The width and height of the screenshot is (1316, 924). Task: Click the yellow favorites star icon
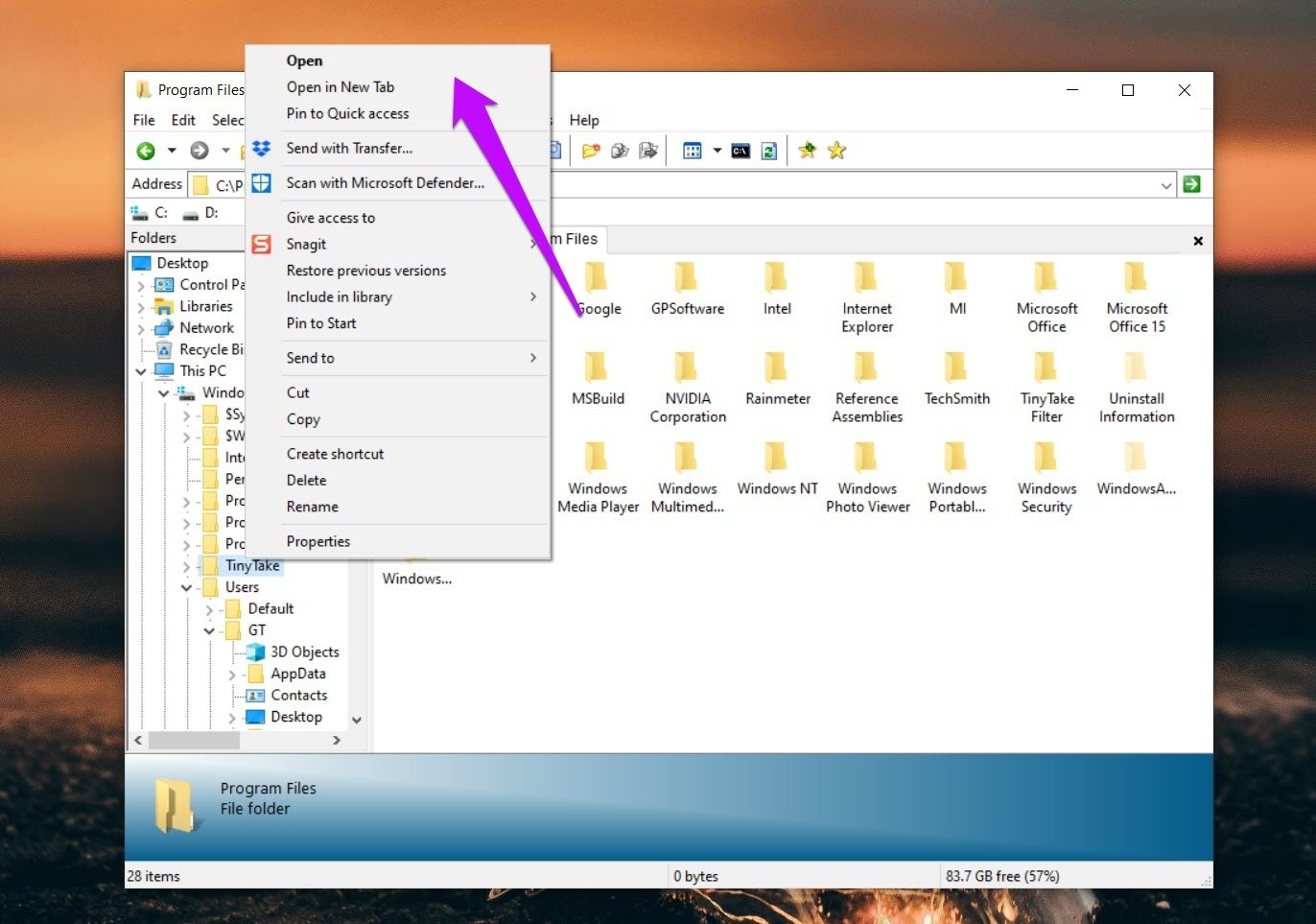pos(837,151)
